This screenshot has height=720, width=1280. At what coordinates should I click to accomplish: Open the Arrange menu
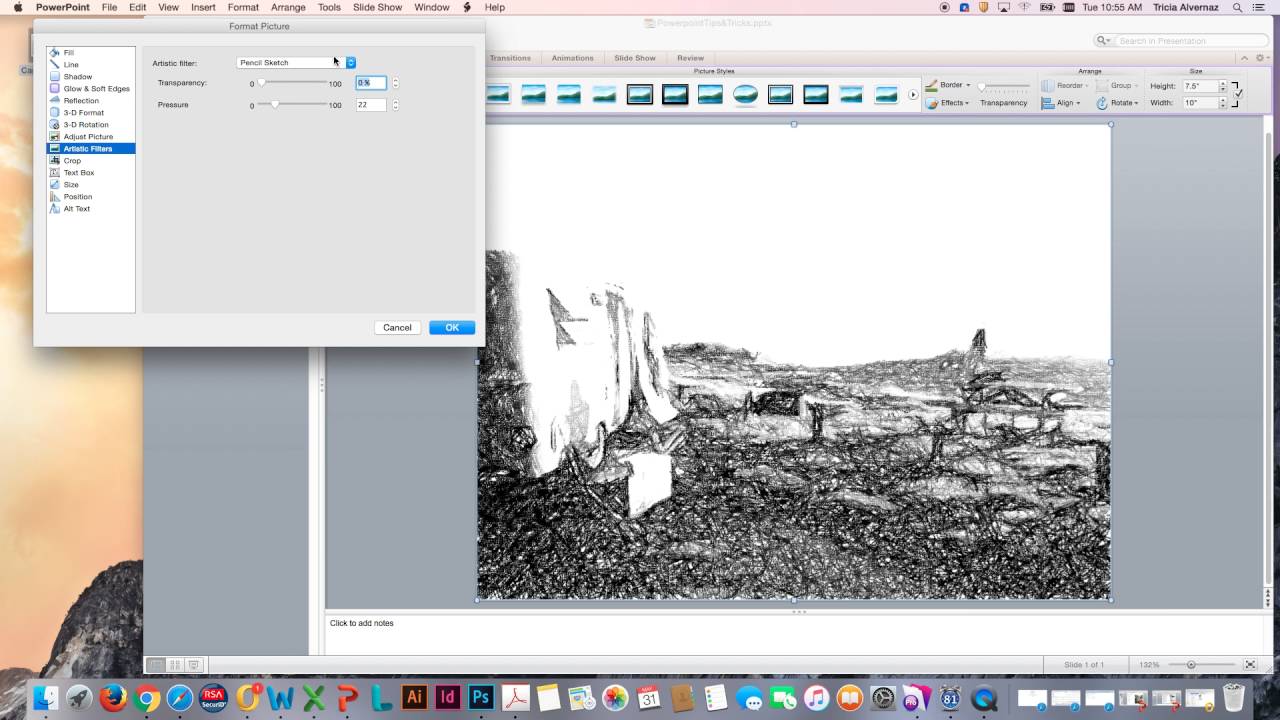click(x=288, y=7)
